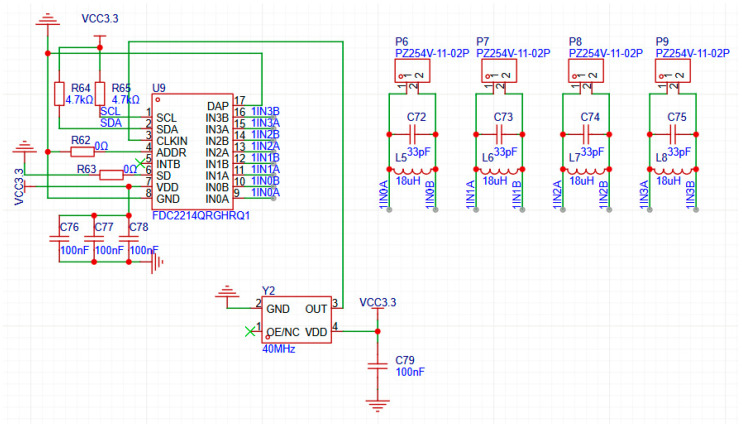Select the R65 4.7kΩ resistor symbol
Viewport: 742px width, 428px height.
click(x=100, y=93)
